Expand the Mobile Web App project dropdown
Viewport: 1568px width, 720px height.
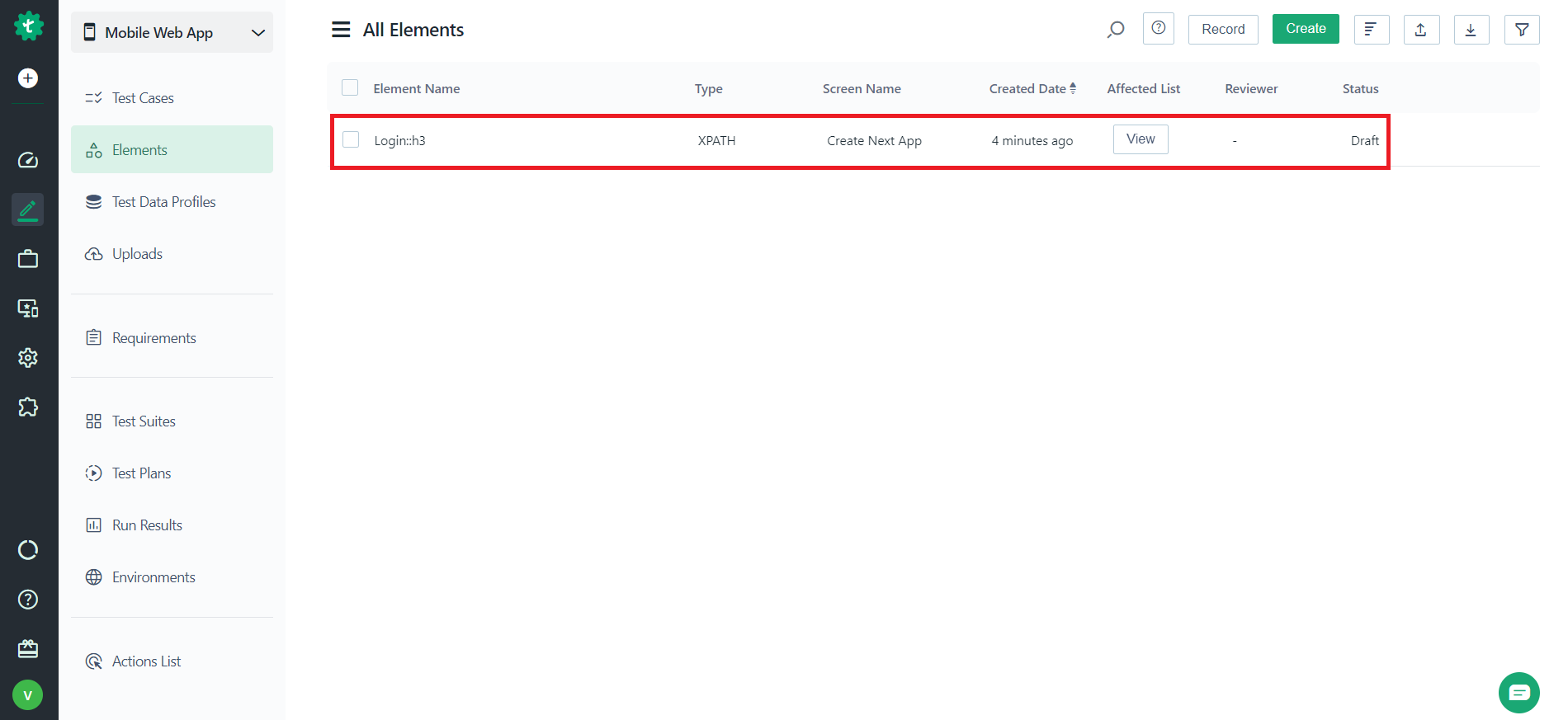172,32
